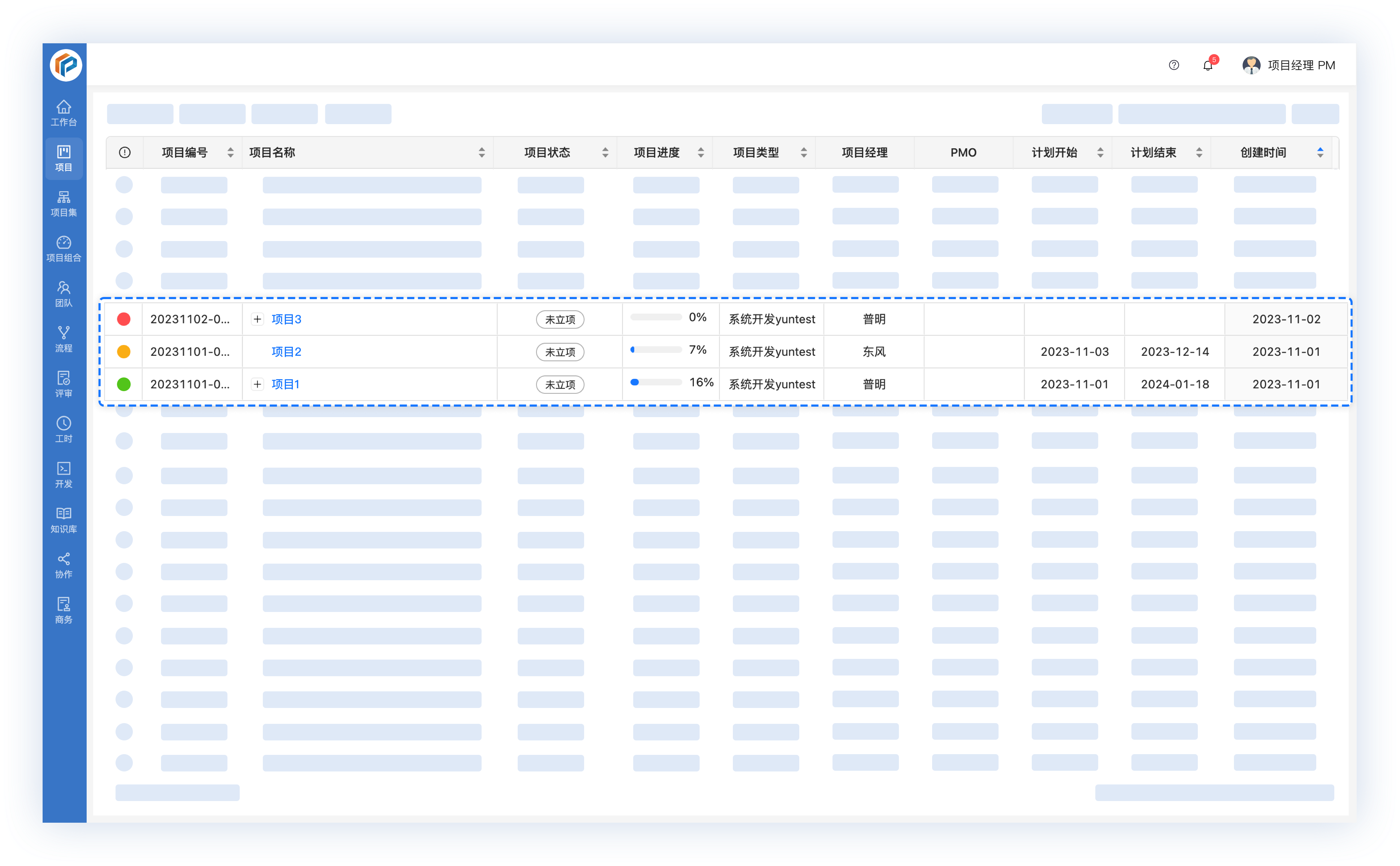Click 未立项 status tag of 项目2
1400x866 pixels.
tap(560, 352)
